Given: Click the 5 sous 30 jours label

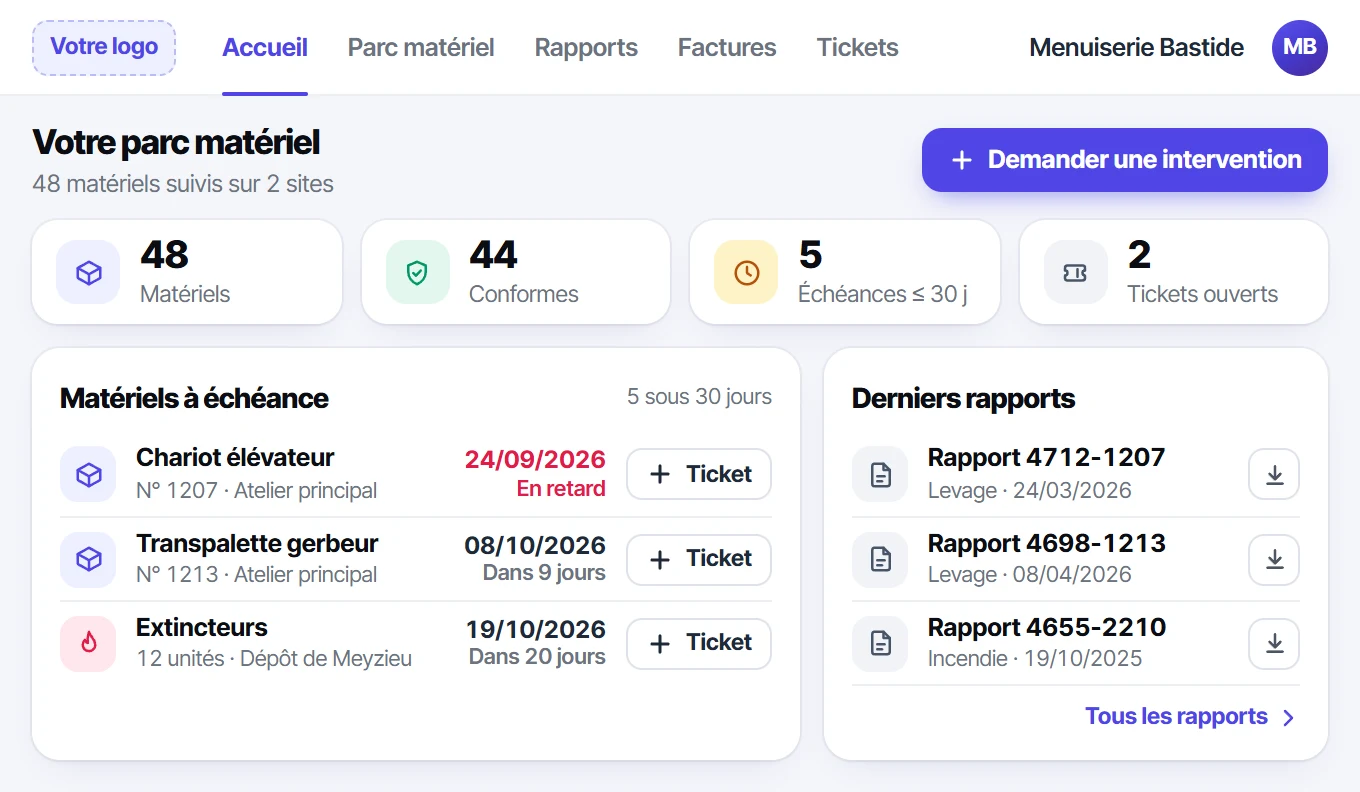Looking at the screenshot, I should (699, 397).
